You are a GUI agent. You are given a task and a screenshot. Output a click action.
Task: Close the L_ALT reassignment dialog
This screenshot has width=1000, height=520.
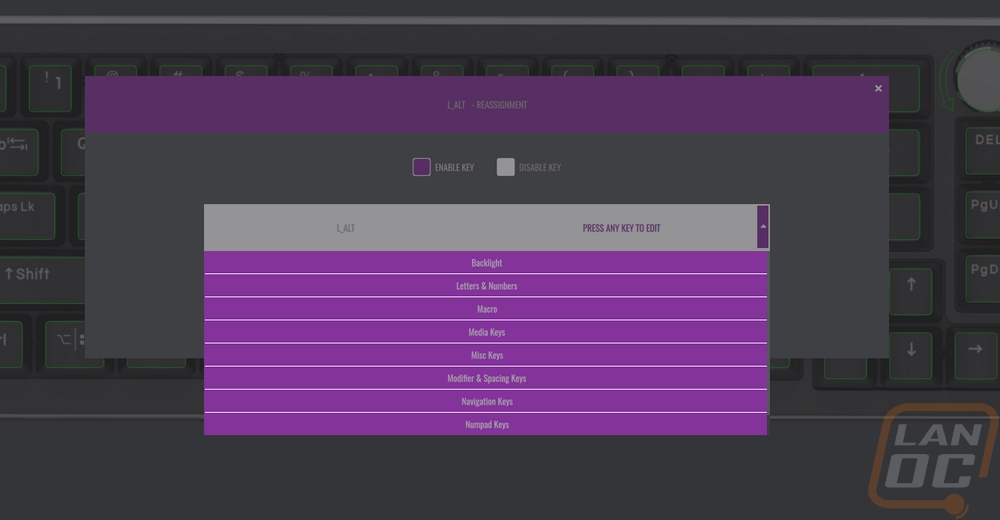point(878,89)
